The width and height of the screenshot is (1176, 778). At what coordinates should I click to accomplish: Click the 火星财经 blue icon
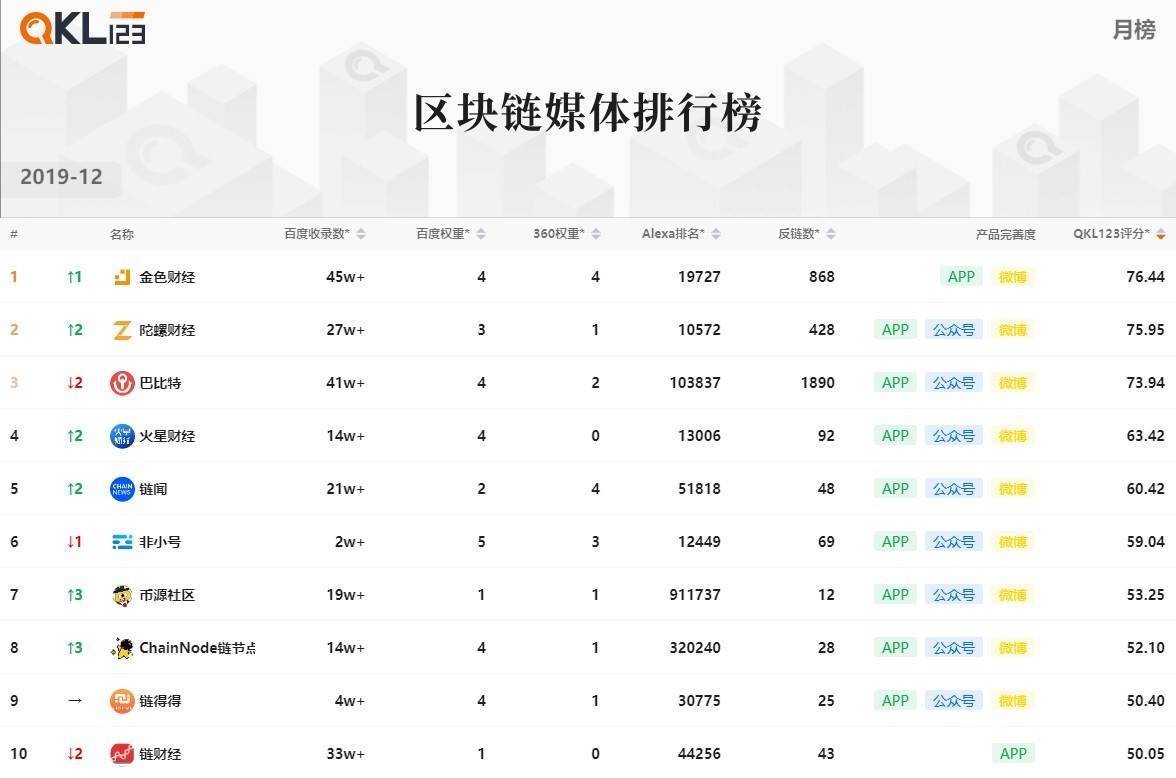click(122, 436)
